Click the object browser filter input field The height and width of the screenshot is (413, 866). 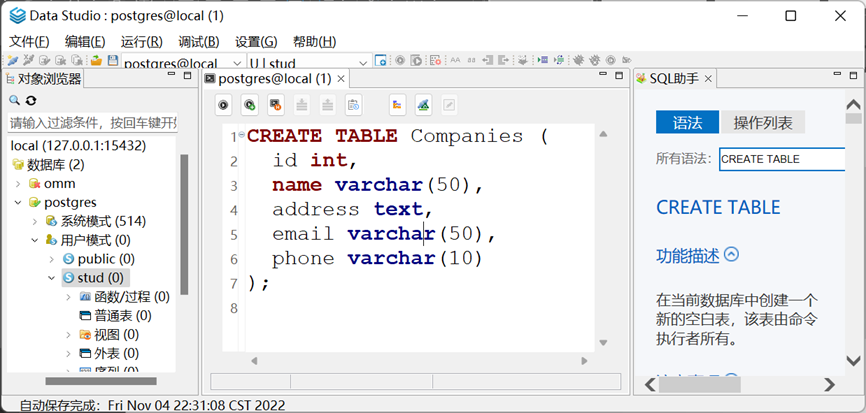(x=92, y=122)
